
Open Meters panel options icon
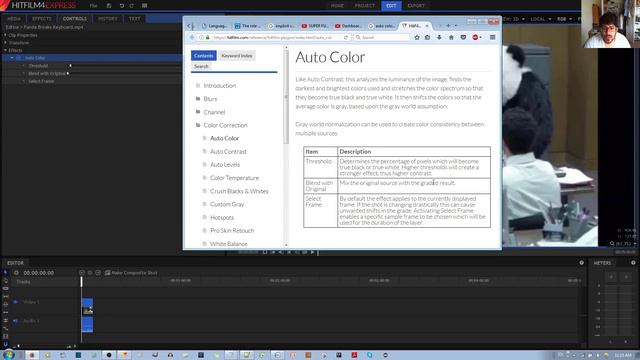633,263
